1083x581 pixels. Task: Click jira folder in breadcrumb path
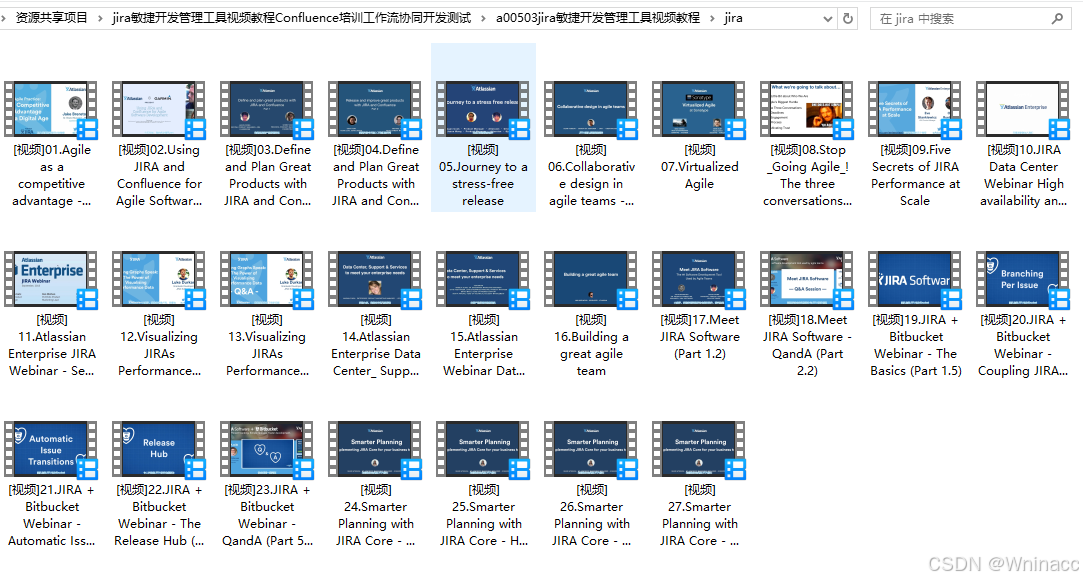pos(734,18)
